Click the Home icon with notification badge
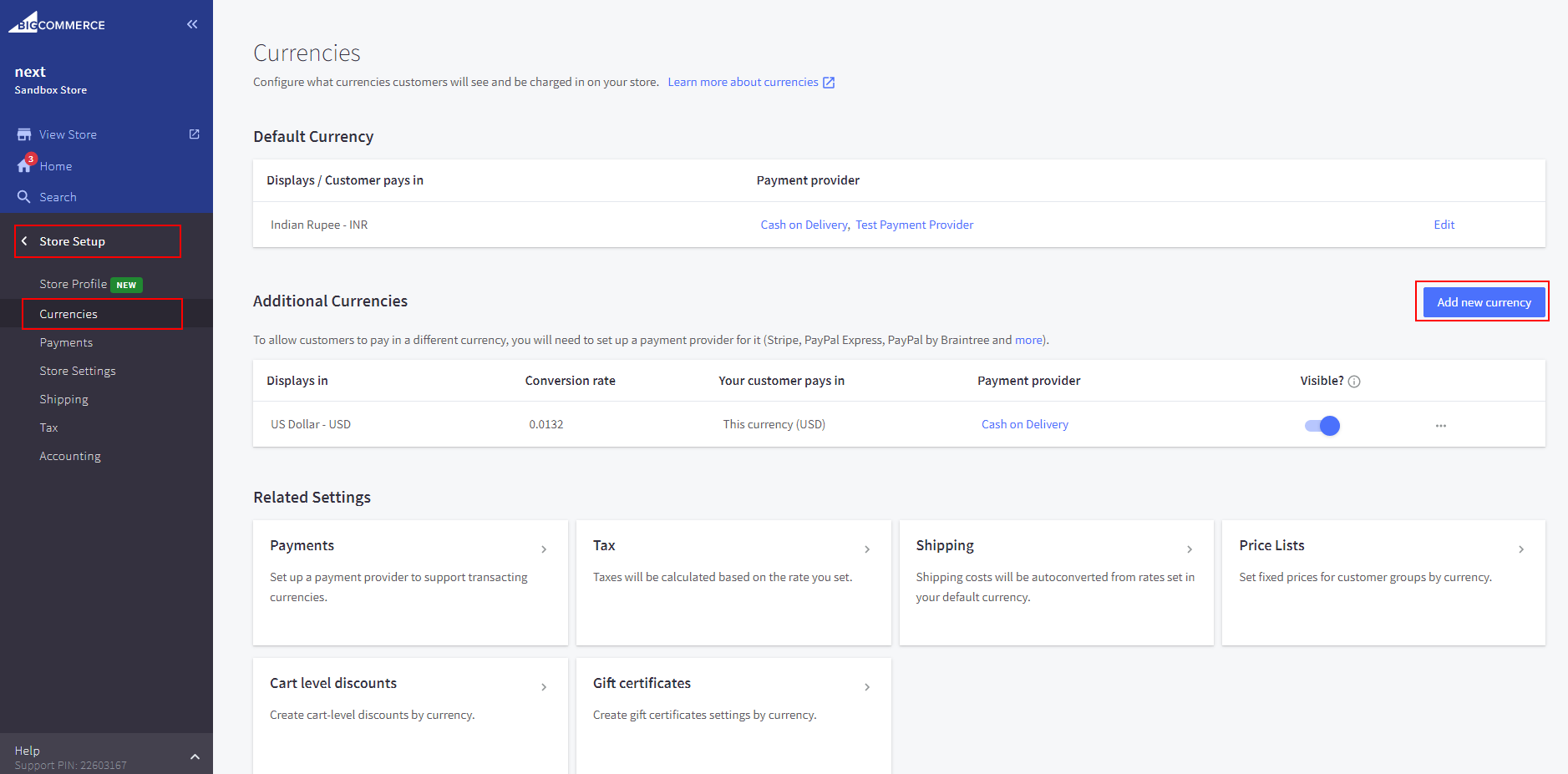1568x774 pixels. coord(25,165)
